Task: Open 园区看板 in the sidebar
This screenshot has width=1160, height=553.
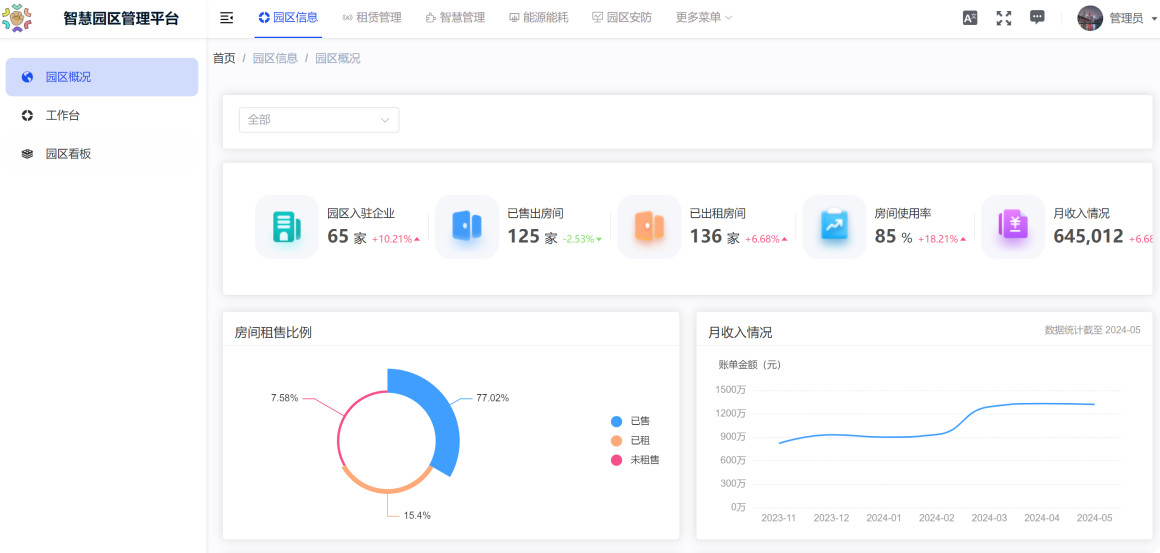Action: [x=102, y=154]
